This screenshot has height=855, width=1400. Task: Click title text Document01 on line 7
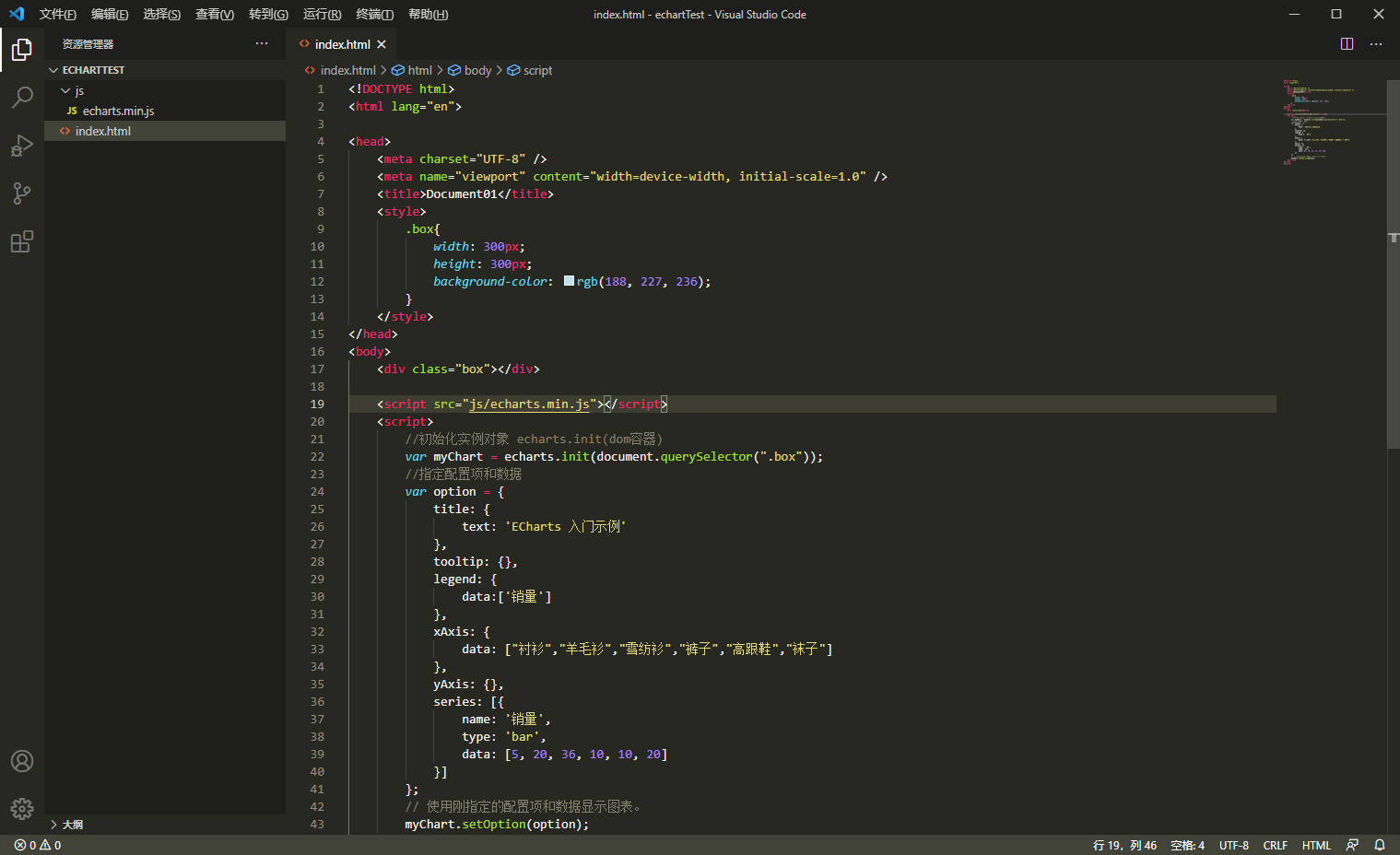pyautogui.click(x=462, y=193)
